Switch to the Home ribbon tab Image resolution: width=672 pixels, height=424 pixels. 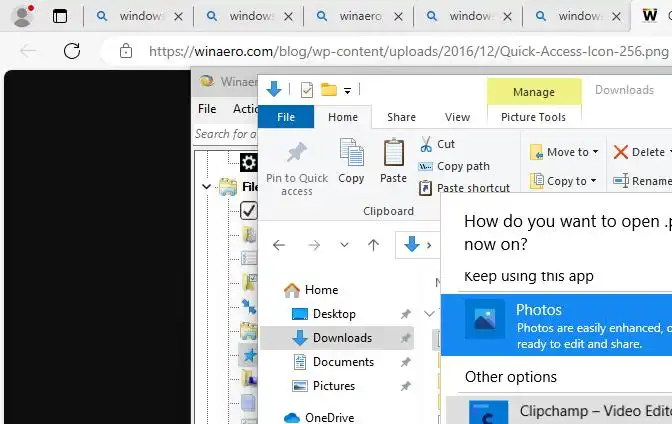click(x=343, y=117)
